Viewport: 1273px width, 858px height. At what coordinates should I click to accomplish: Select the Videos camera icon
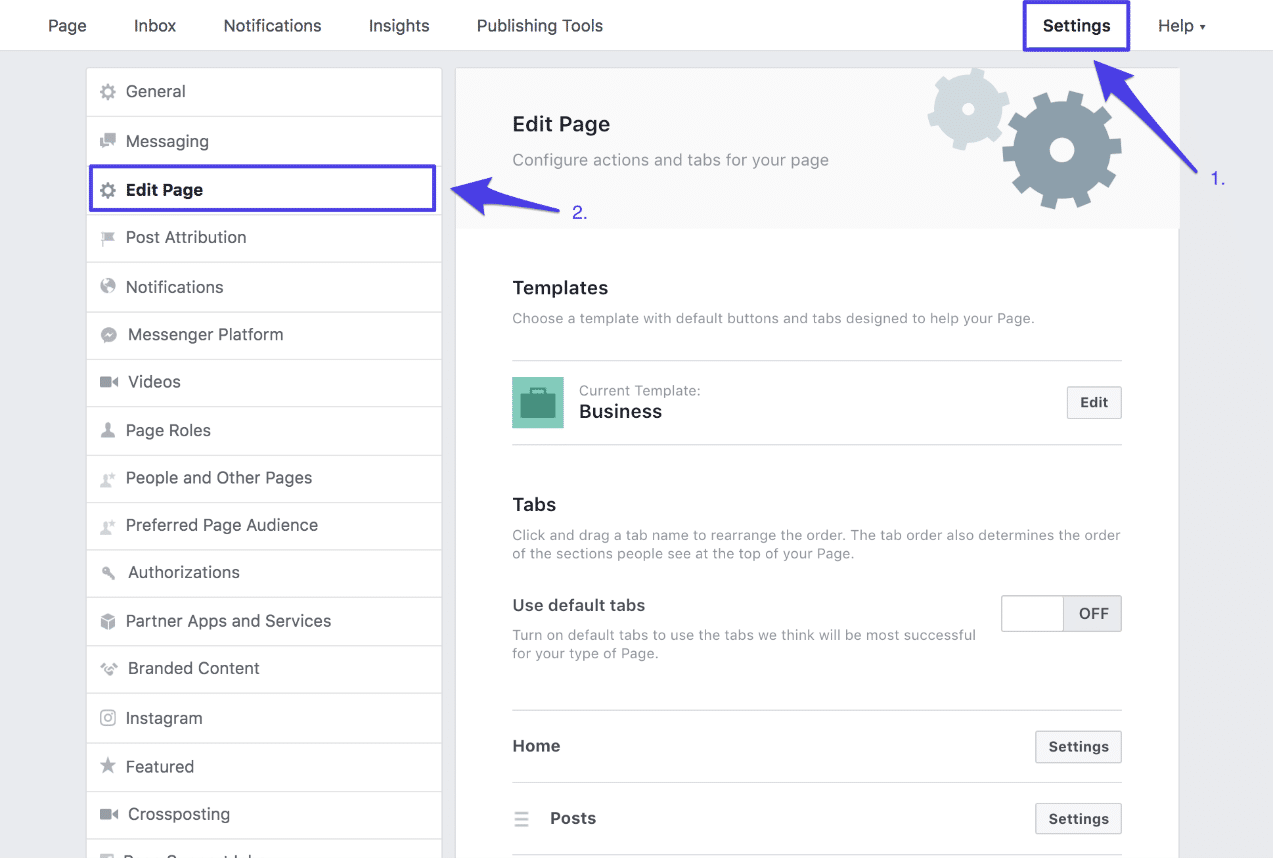[x=108, y=382]
